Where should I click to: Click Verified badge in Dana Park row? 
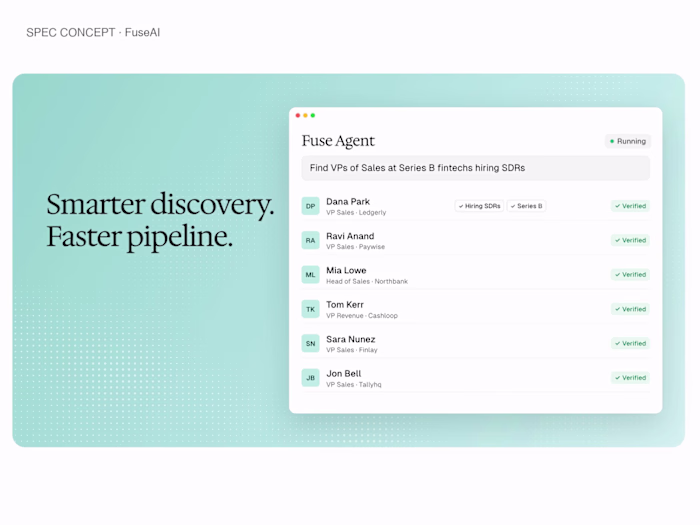click(630, 206)
